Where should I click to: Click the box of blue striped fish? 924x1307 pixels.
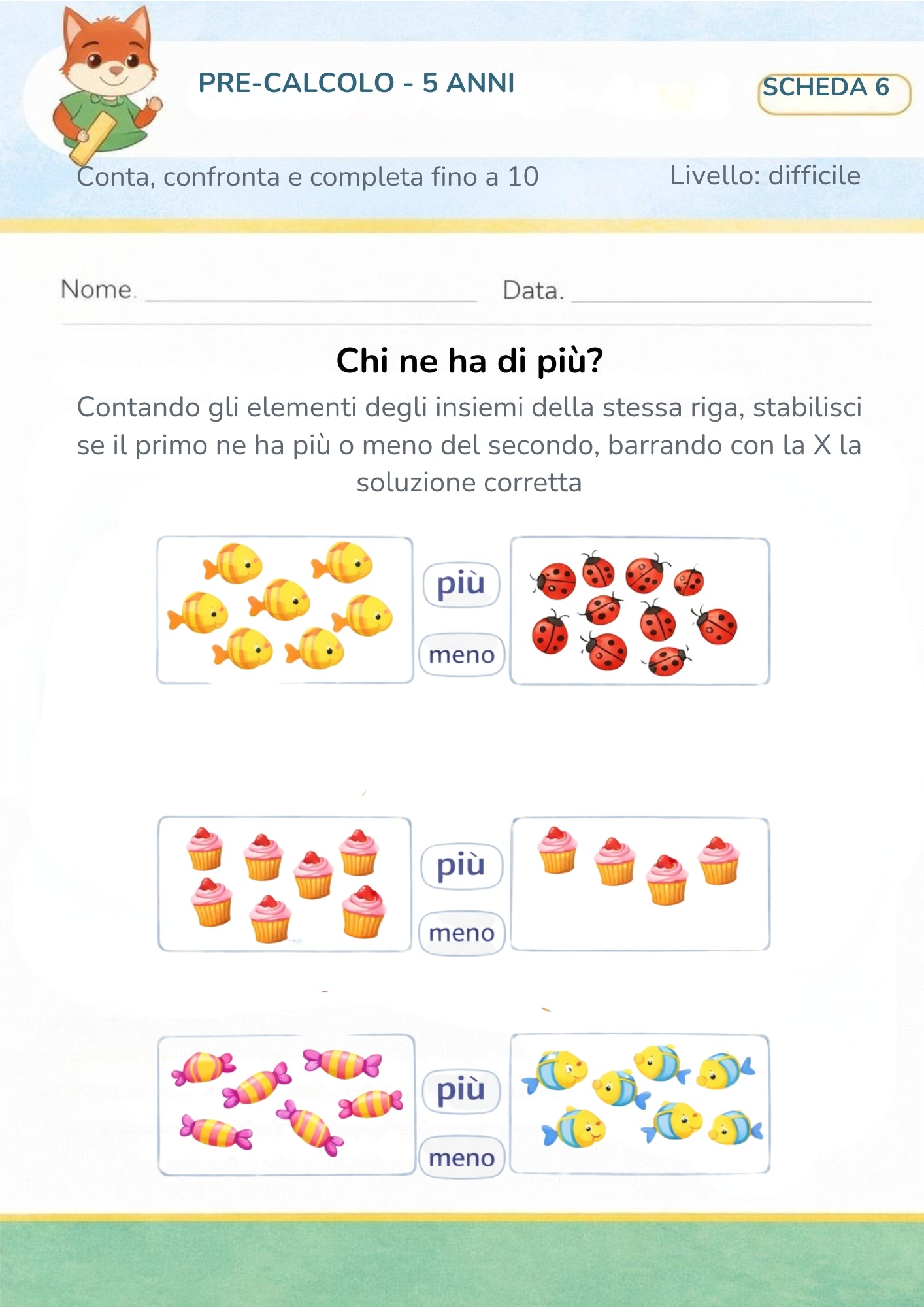tap(639, 1104)
